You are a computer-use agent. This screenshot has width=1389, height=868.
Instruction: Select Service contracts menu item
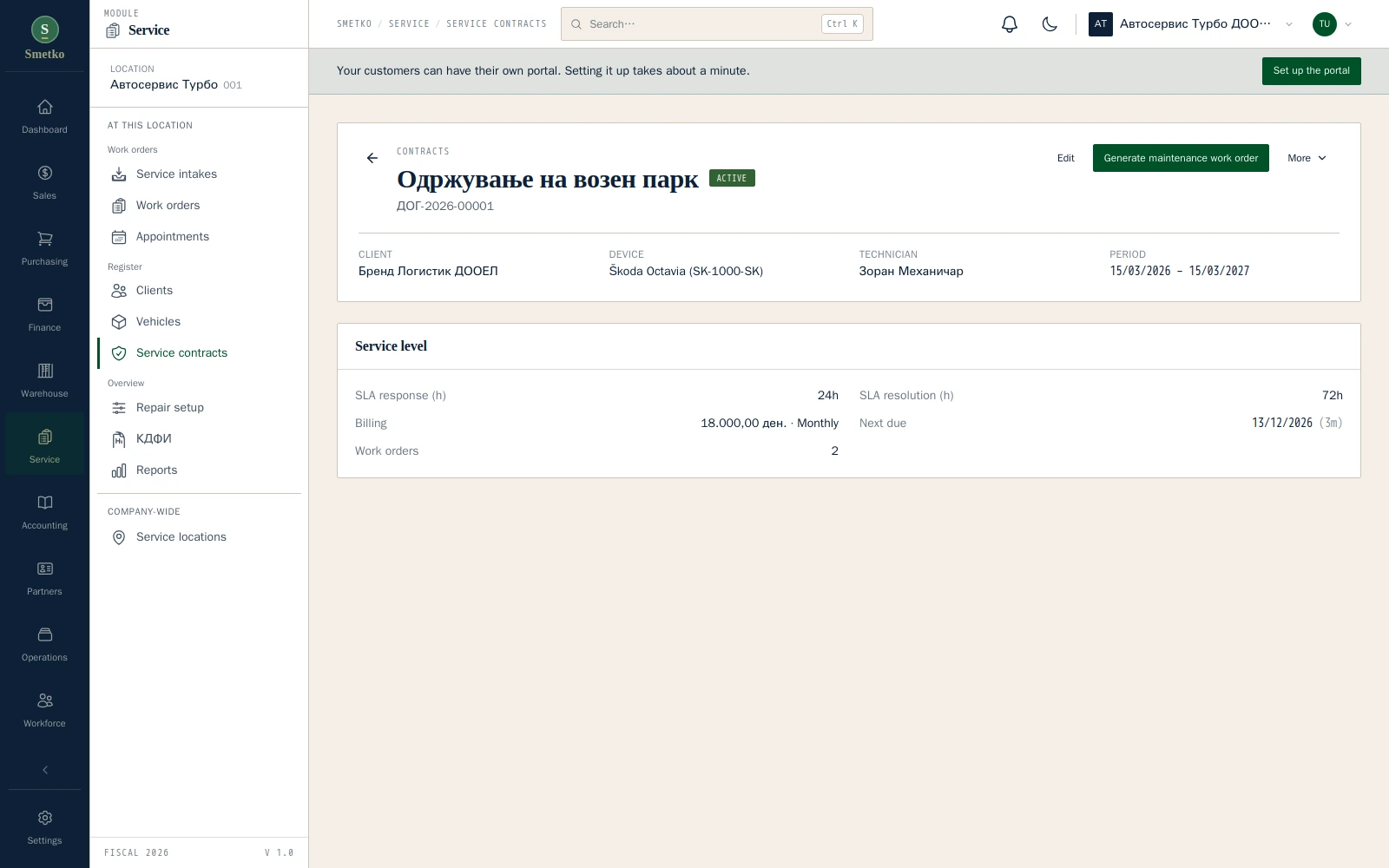[x=199, y=353]
